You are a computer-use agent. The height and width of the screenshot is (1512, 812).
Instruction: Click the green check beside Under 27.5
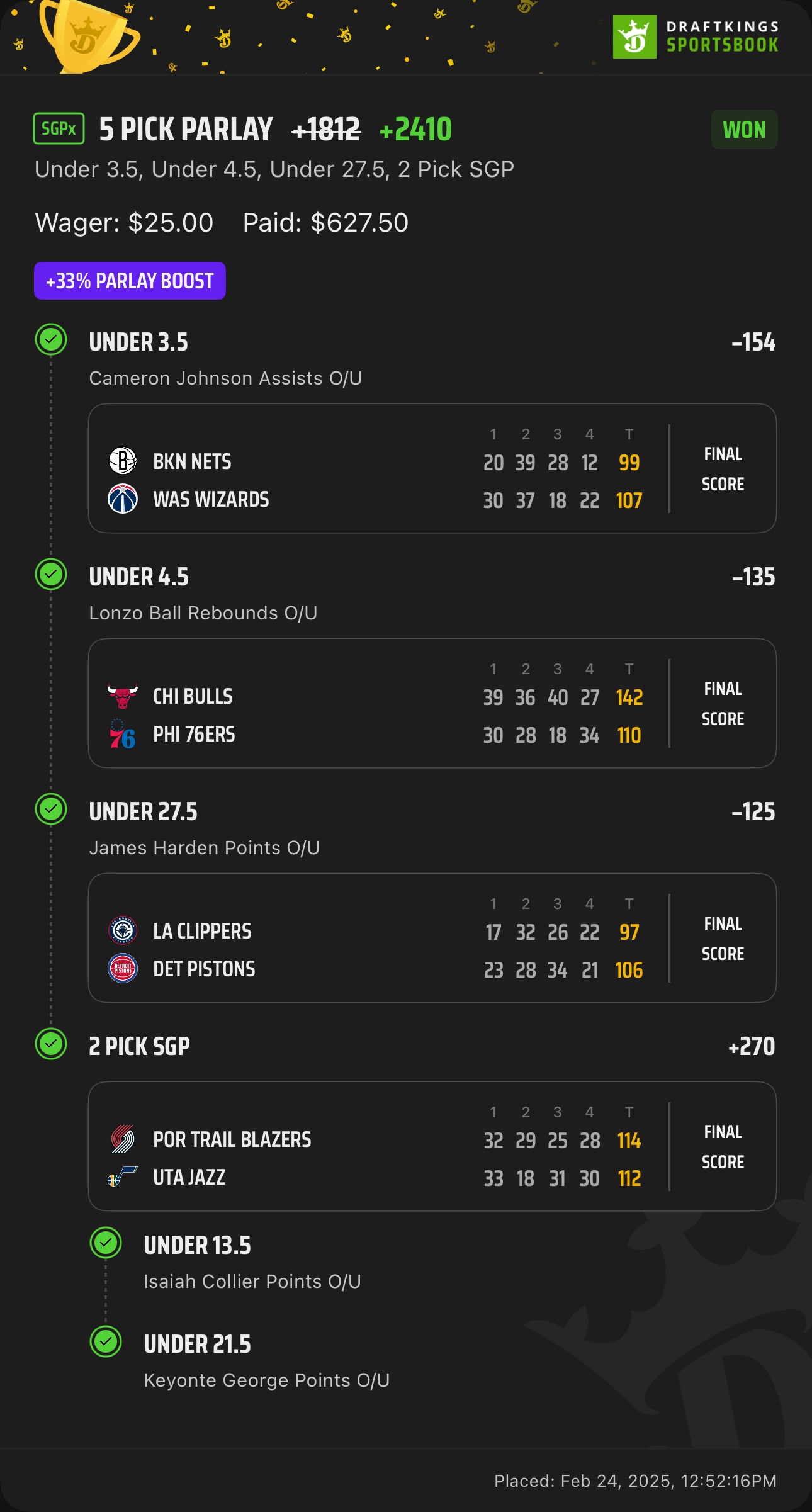pos(51,809)
